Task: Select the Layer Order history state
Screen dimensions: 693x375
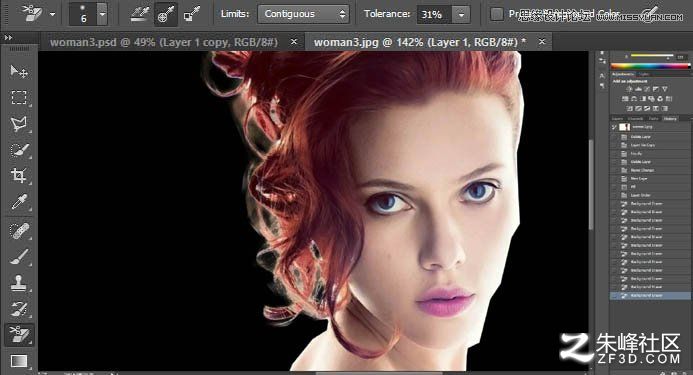Action: click(x=650, y=195)
